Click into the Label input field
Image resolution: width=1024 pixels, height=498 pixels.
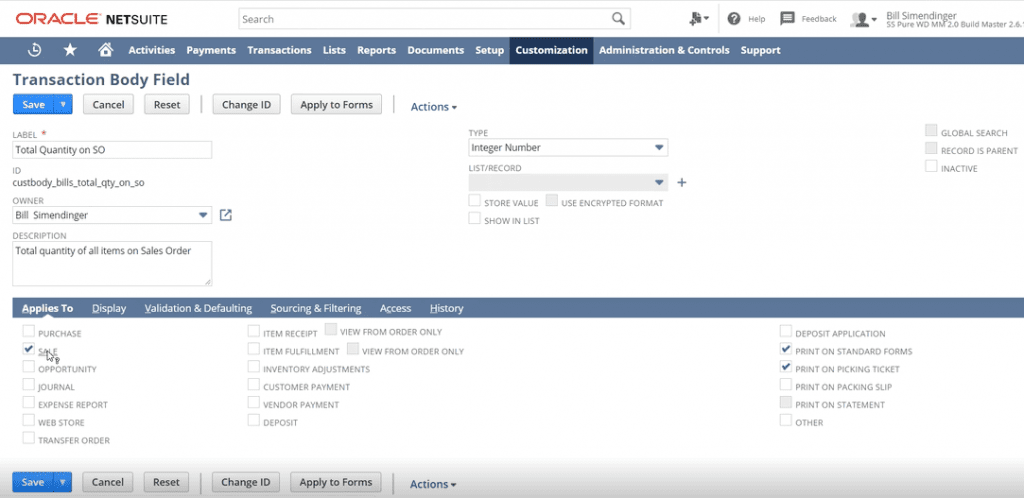(x=112, y=150)
